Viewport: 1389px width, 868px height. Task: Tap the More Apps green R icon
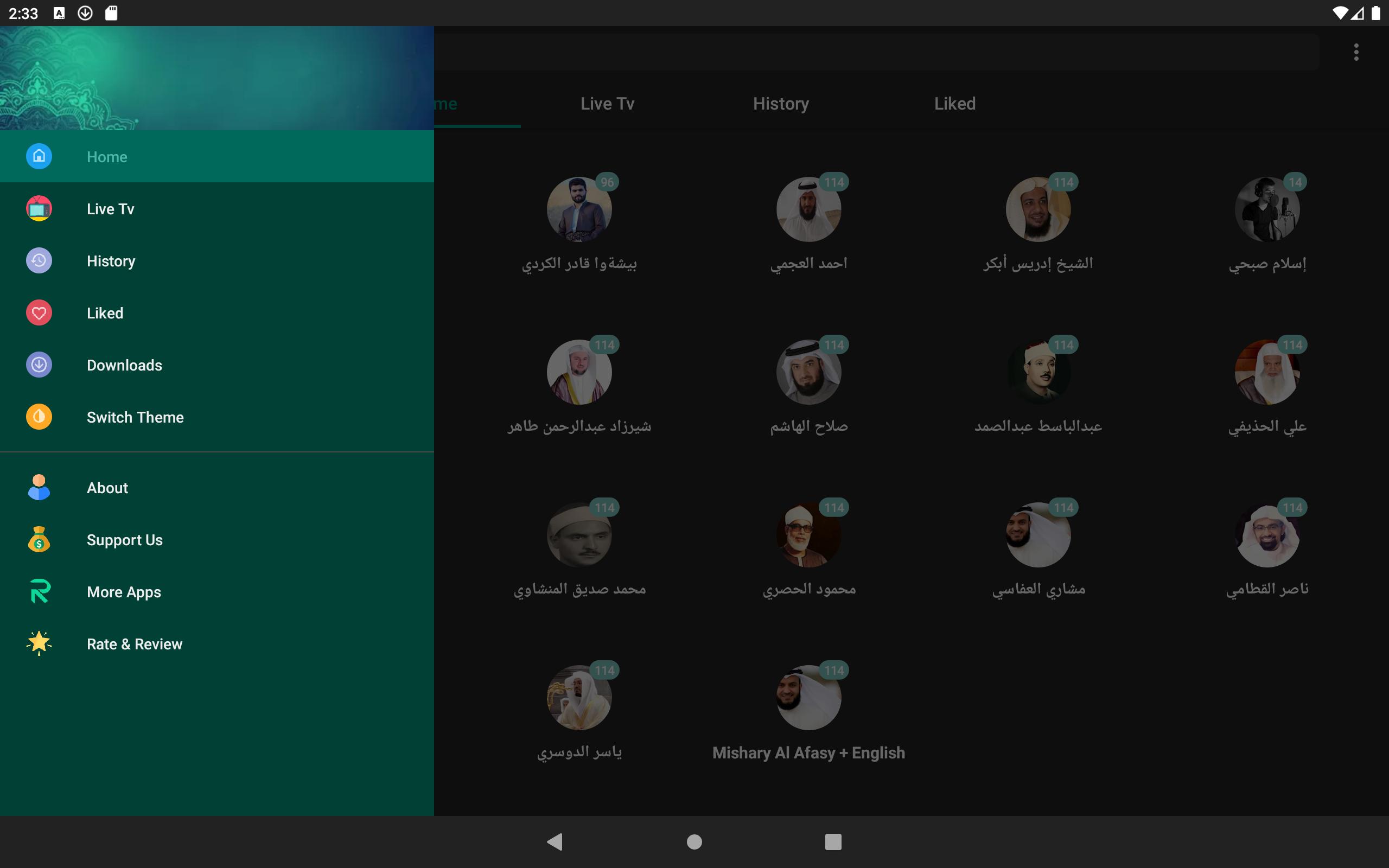[39, 592]
